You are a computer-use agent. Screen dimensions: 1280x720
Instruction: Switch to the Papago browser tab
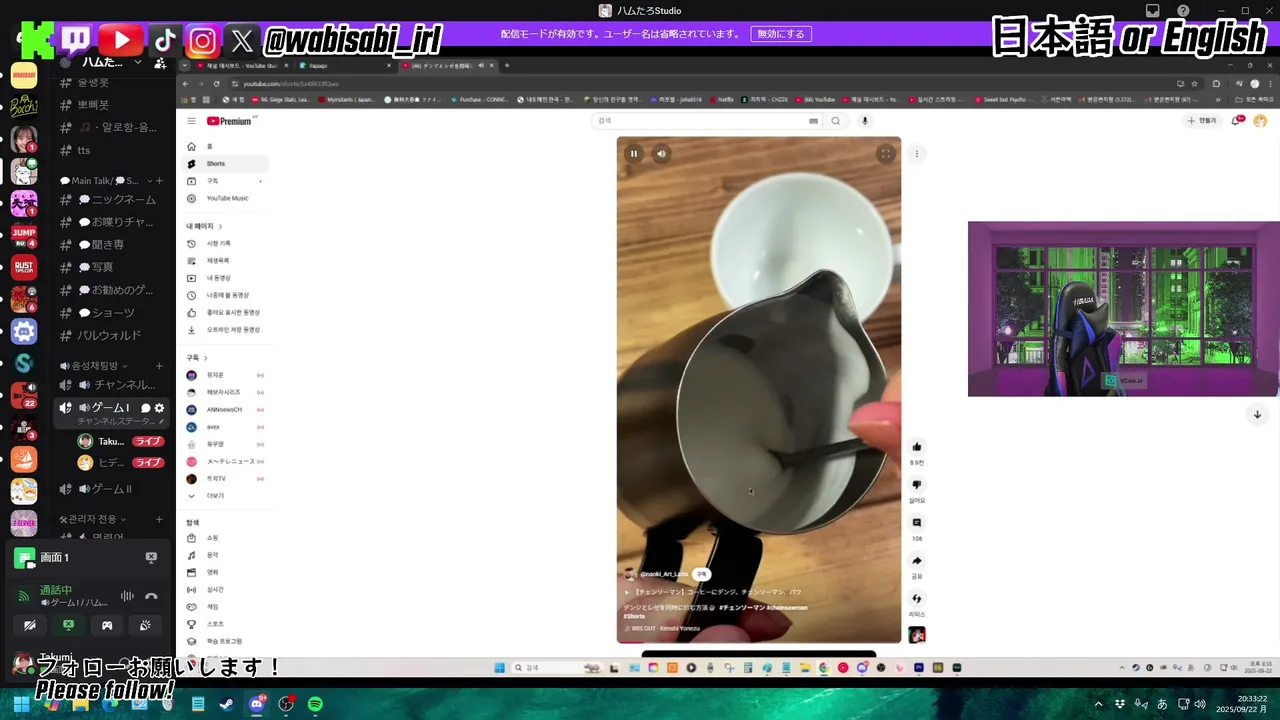(x=345, y=66)
